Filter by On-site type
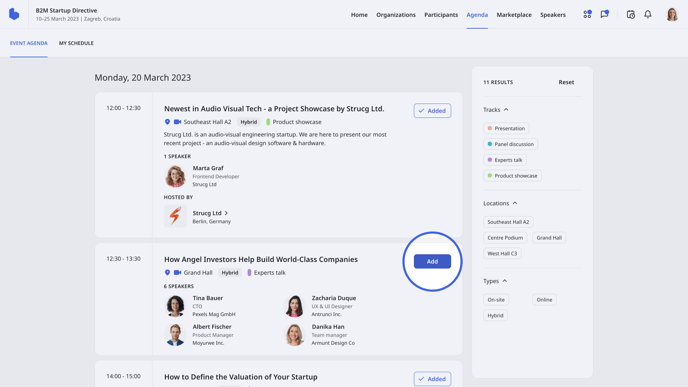 [496, 300]
